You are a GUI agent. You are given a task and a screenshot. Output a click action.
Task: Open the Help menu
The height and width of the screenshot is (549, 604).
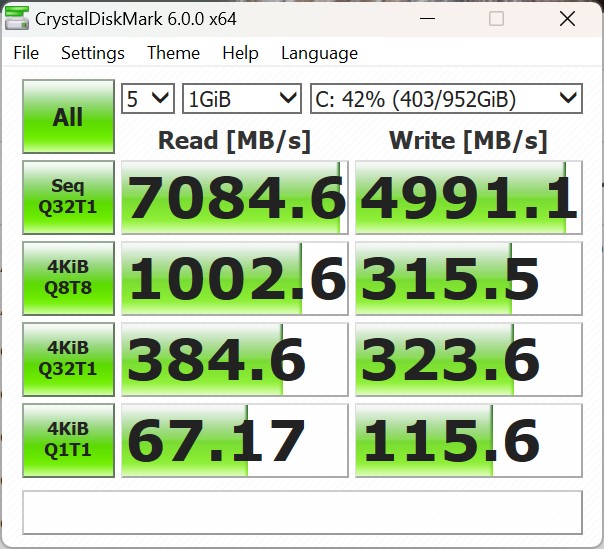click(240, 53)
